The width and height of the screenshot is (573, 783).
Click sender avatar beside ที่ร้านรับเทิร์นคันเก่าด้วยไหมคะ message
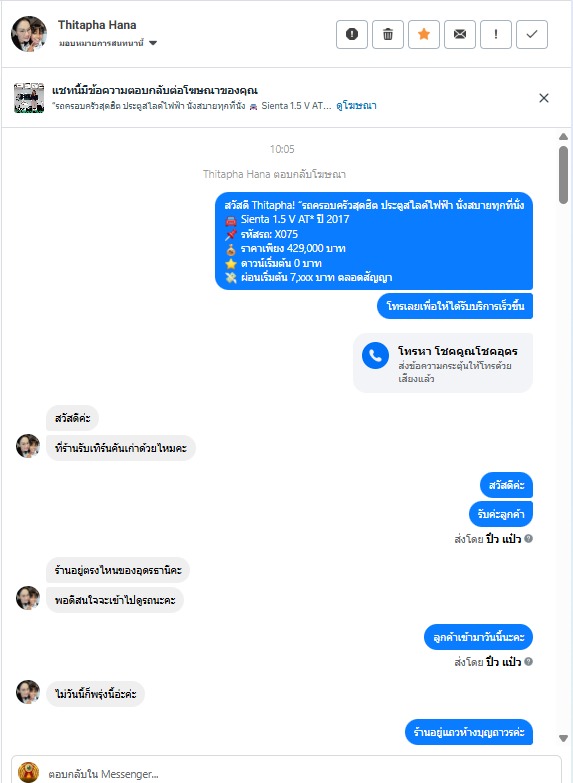click(28, 446)
